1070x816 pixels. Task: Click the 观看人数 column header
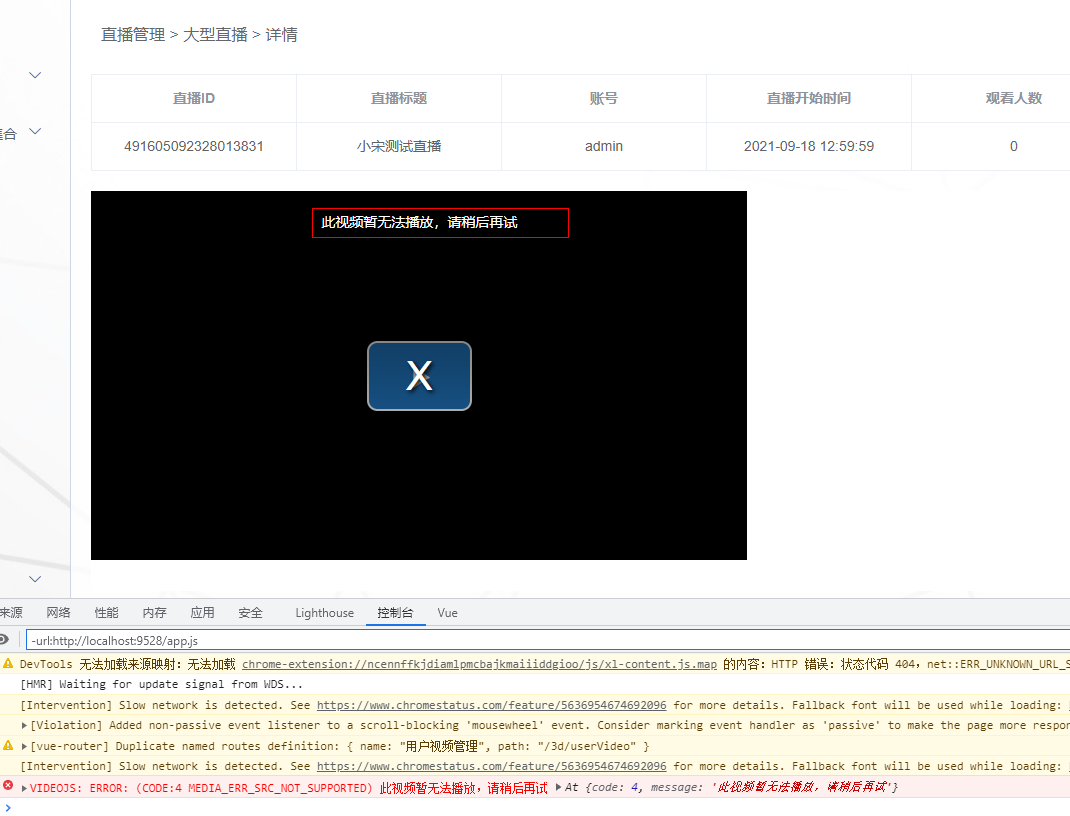pos(1013,98)
